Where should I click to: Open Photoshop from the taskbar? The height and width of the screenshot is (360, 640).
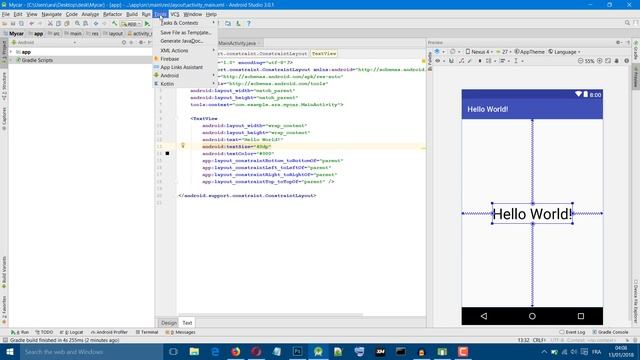tap(298, 352)
